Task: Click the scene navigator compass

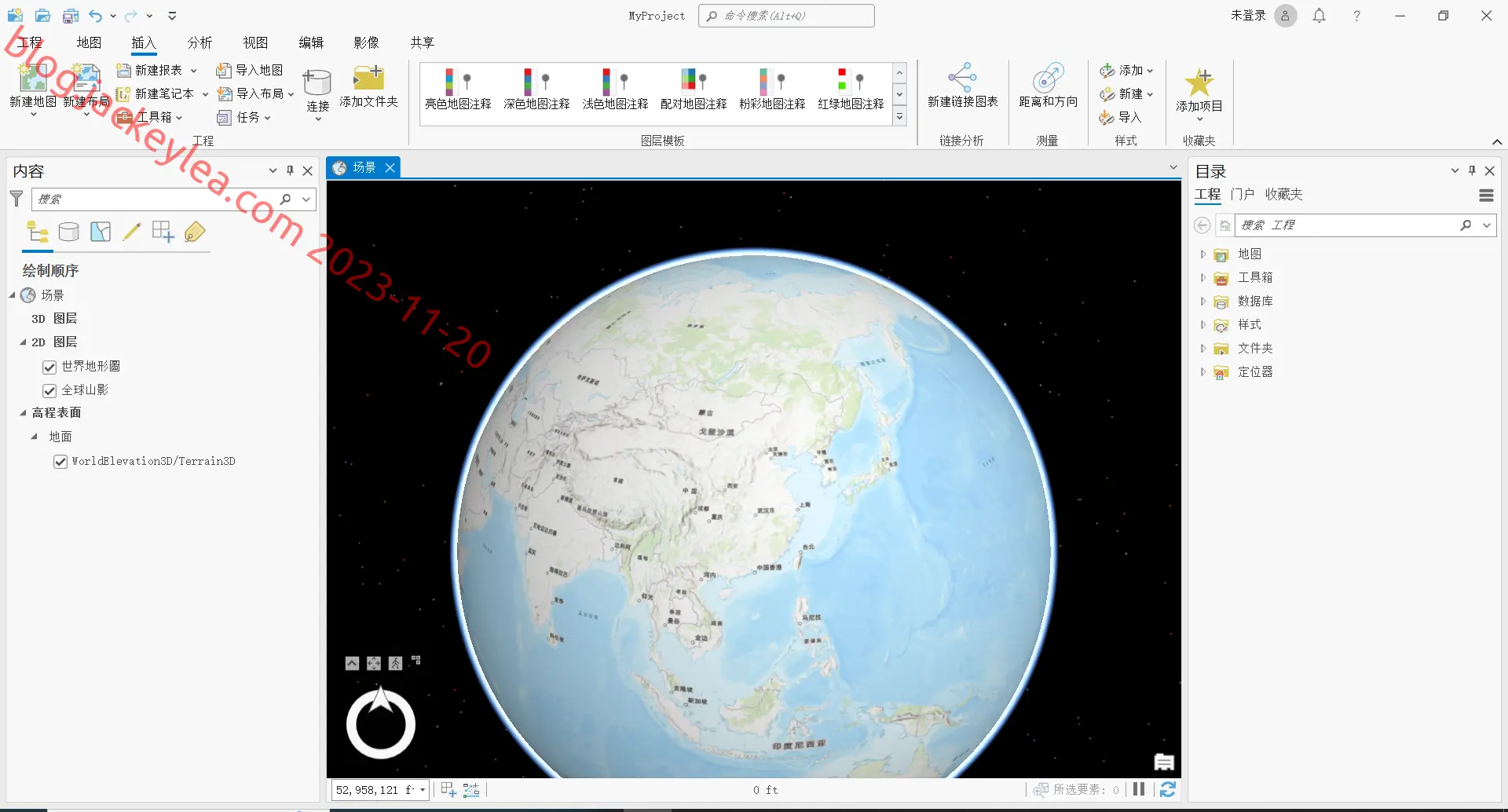Action: click(x=381, y=723)
